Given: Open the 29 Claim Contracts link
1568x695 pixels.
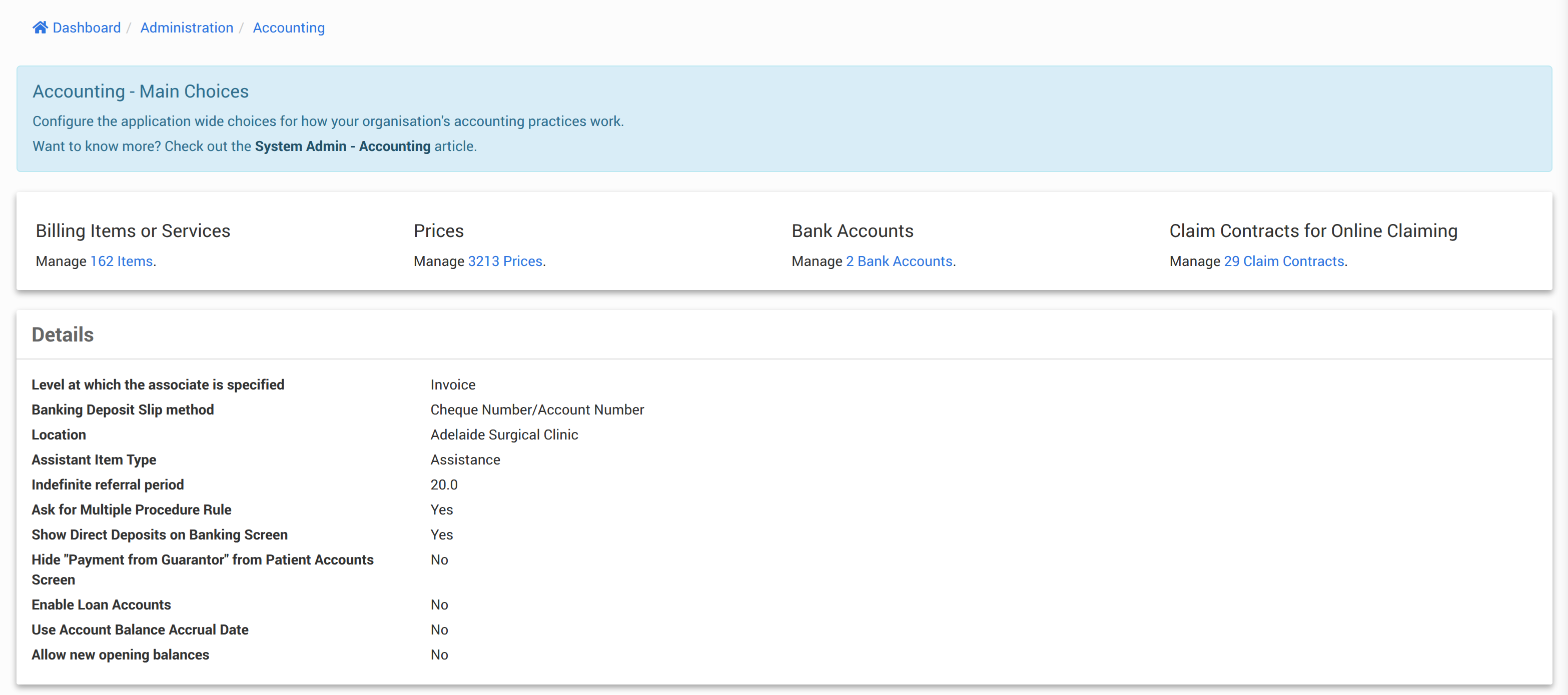Looking at the screenshot, I should pos(1284,261).
